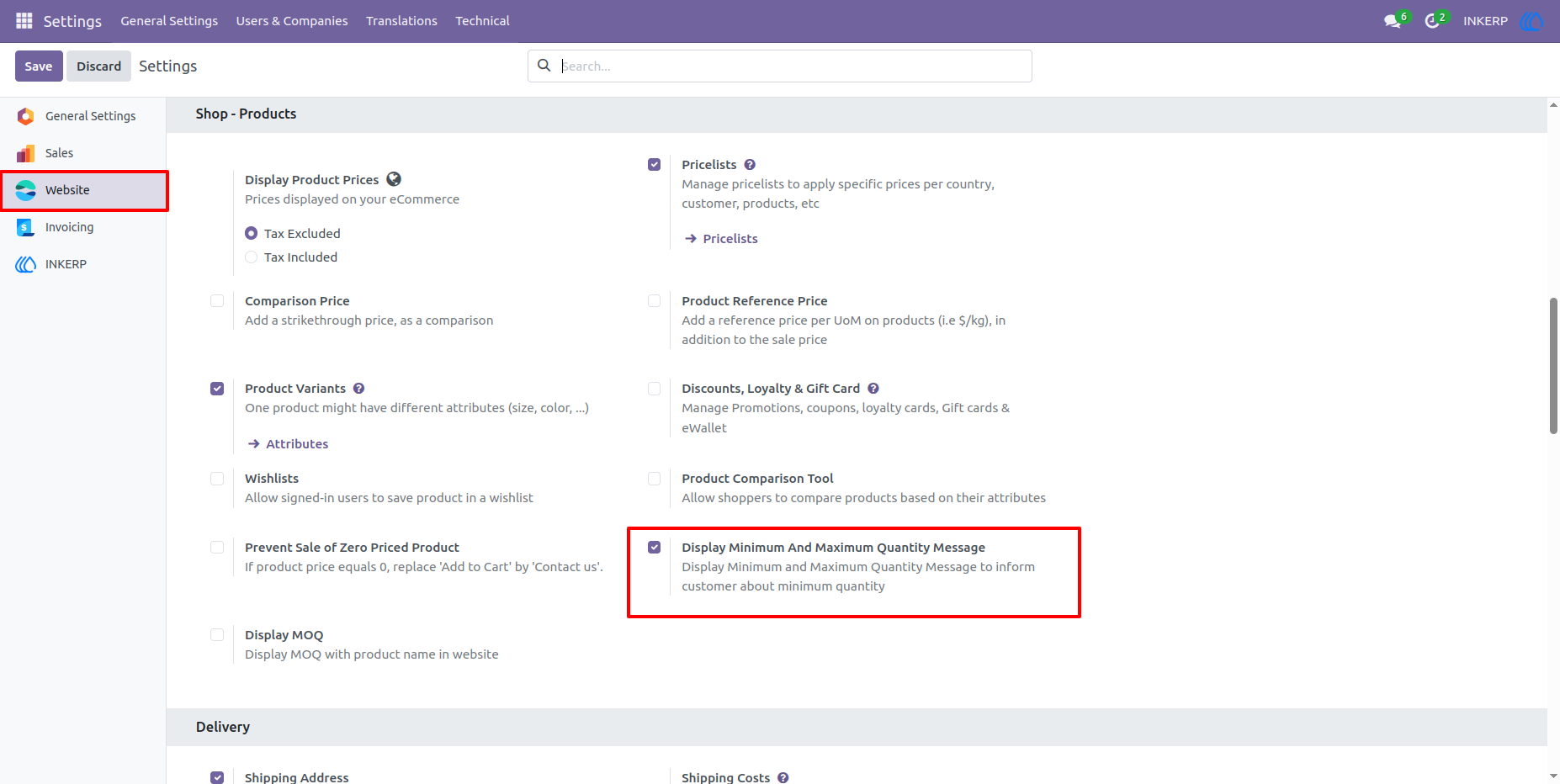
Task: Click the Shipping Costs label
Action: pos(725,778)
